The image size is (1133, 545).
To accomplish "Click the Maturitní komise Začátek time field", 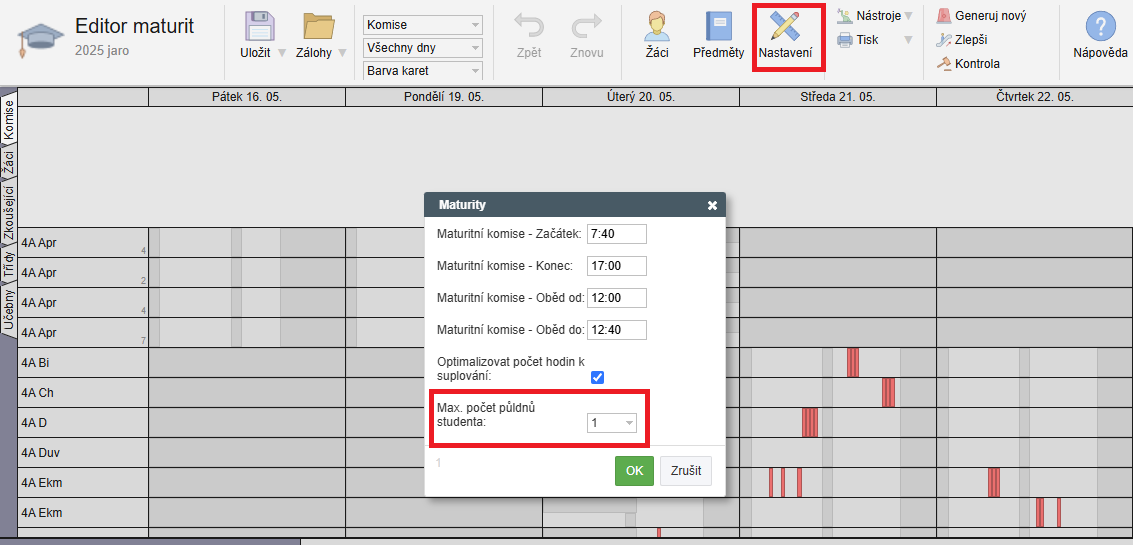I will point(616,234).
